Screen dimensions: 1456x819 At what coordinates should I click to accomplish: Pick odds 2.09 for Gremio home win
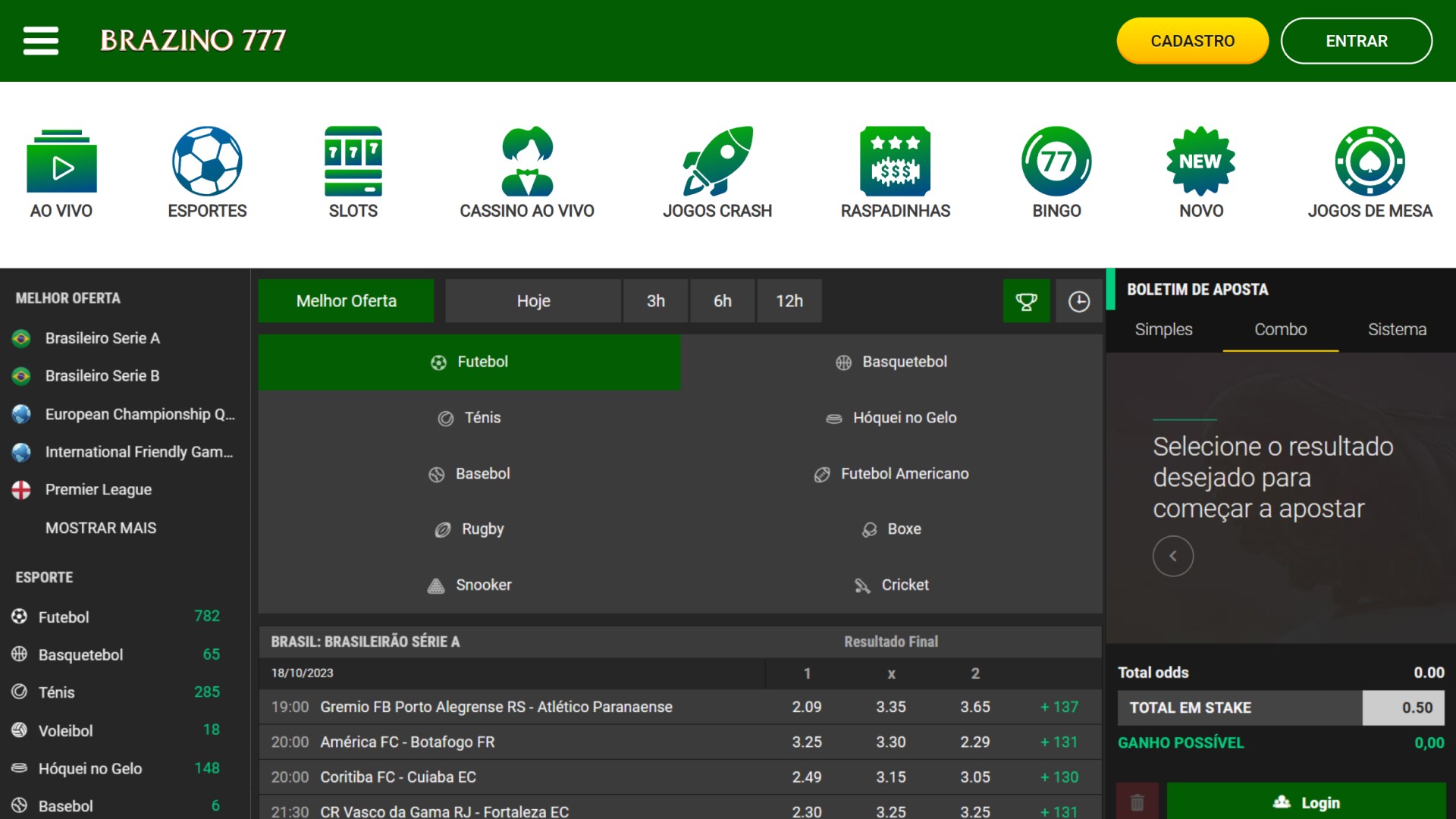[x=807, y=707]
